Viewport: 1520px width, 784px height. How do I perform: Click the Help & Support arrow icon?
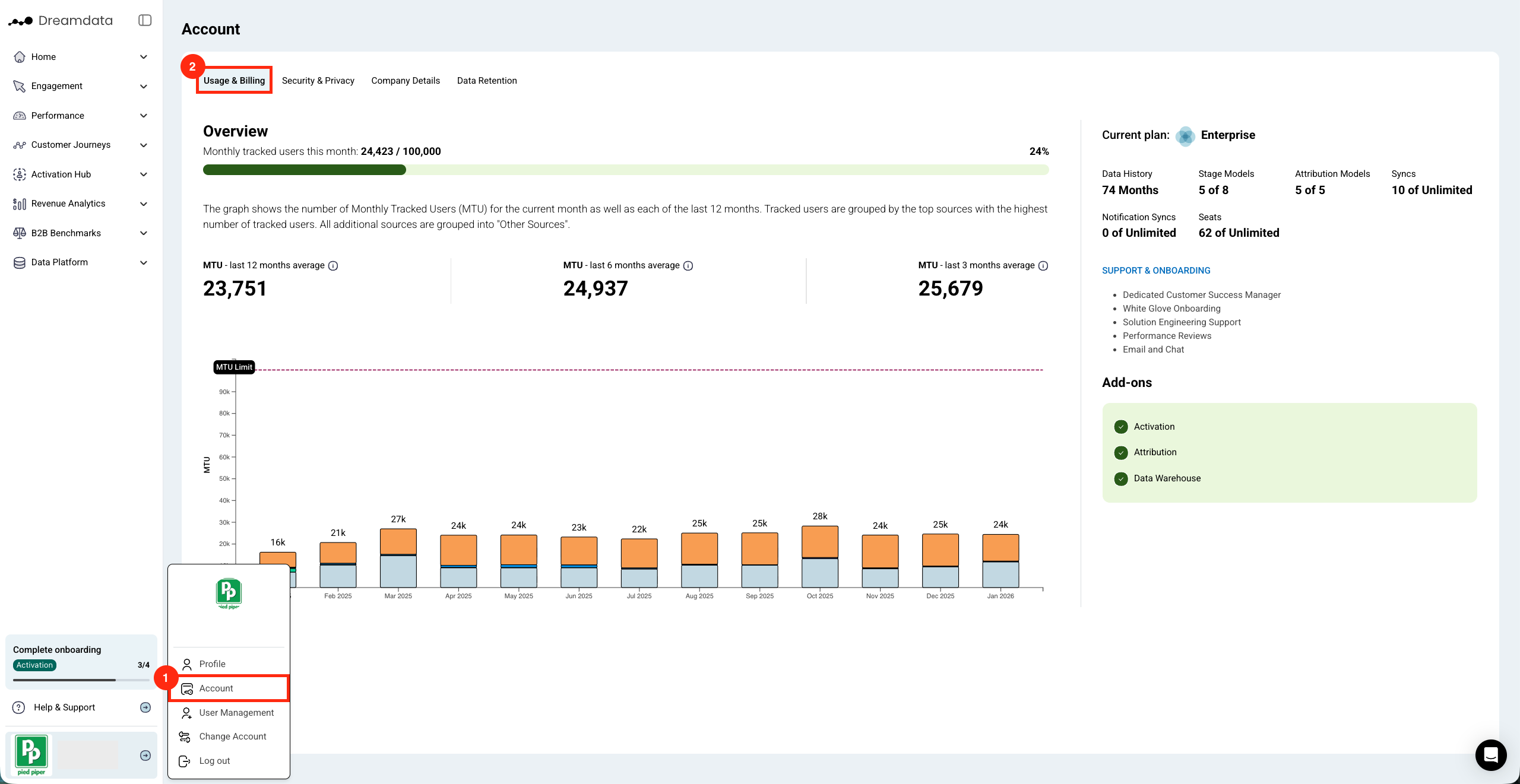(x=145, y=707)
